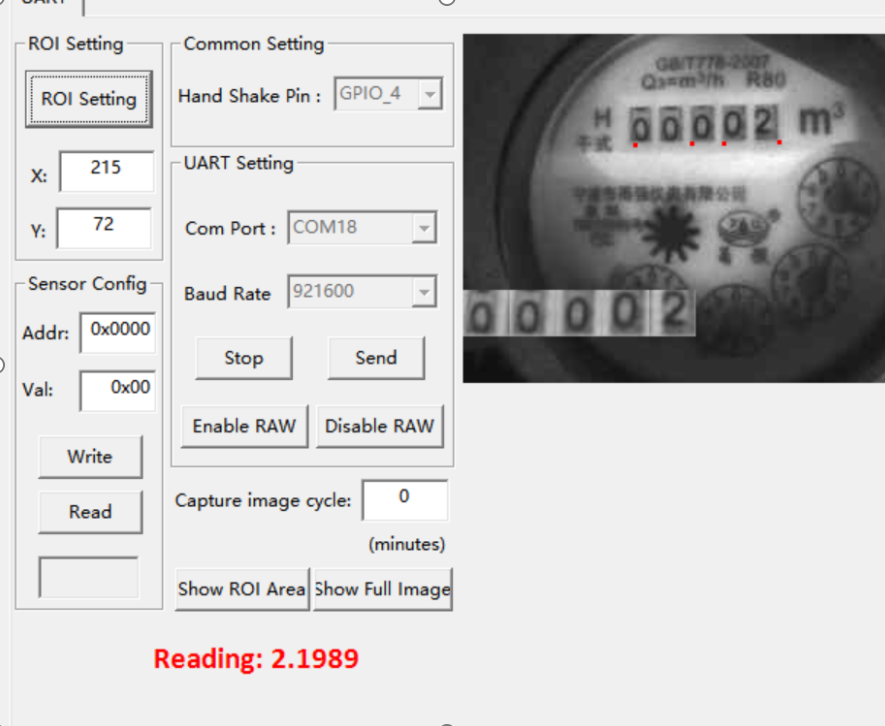Click the Com Port label
The width and height of the screenshot is (885, 726).
[230, 228]
